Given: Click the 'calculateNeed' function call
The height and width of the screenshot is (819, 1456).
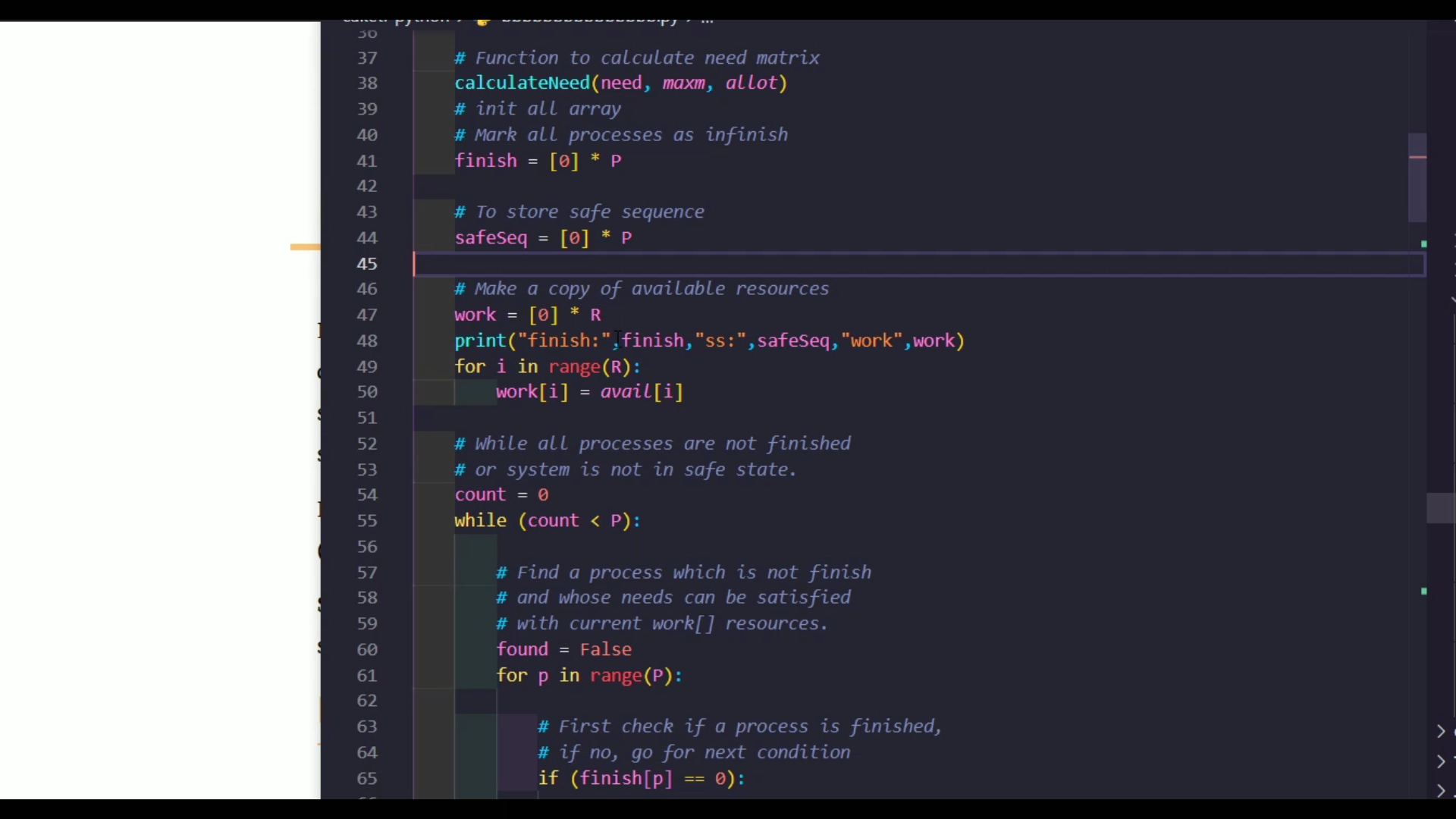Looking at the screenshot, I should (x=522, y=83).
